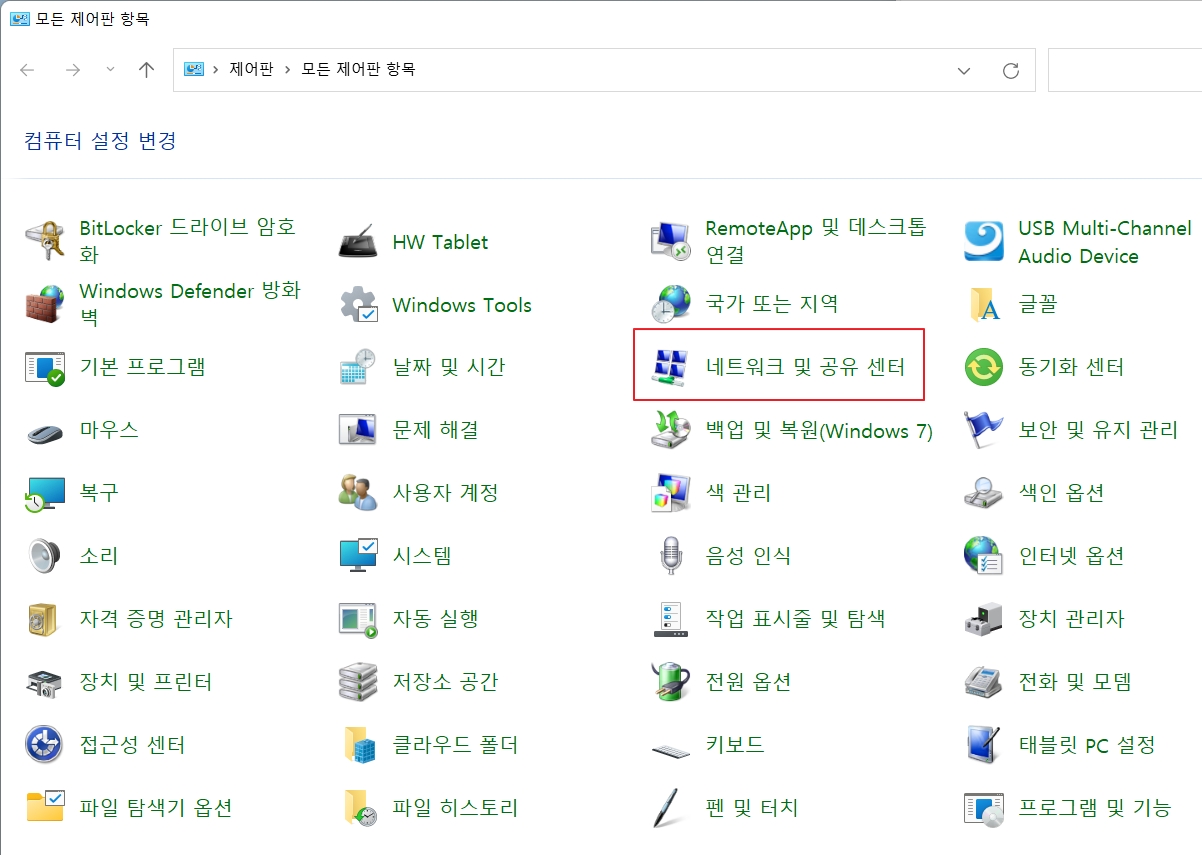The height and width of the screenshot is (855, 1202).
Task: Expand chevron before 제어판 in address bar
Action: (x=215, y=70)
